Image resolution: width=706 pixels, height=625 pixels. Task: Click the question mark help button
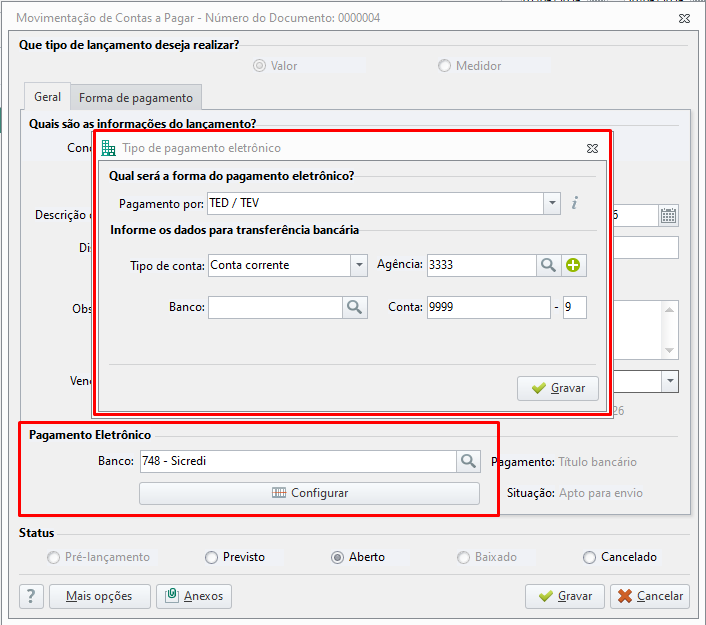[x=31, y=596]
